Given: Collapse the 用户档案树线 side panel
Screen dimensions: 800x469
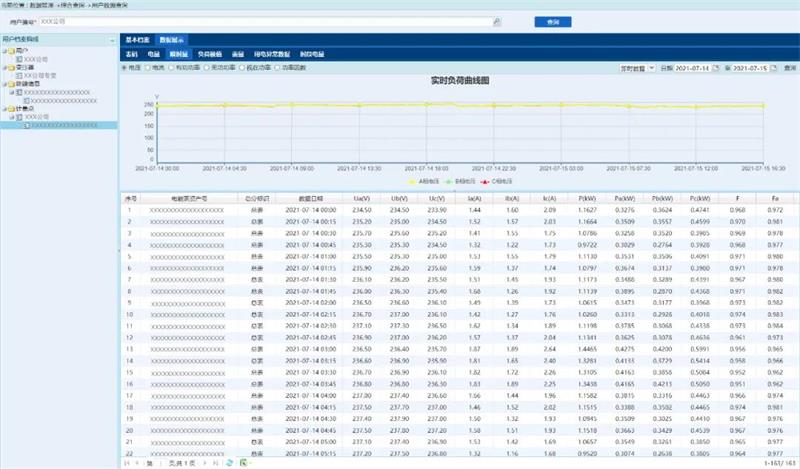Looking at the screenshot, I should click(x=109, y=39).
